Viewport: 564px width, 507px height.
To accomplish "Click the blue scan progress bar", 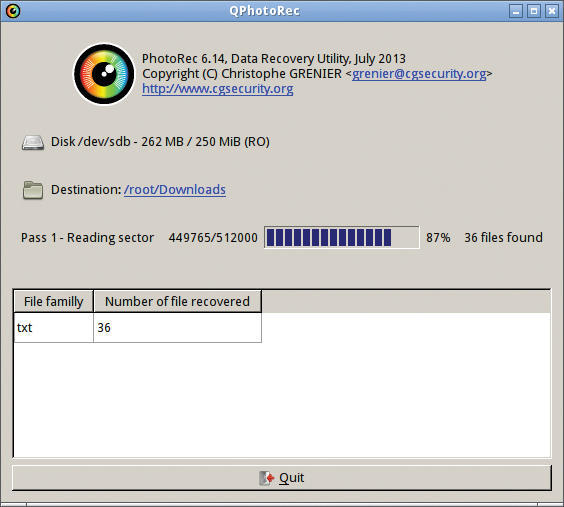I will coord(342,237).
